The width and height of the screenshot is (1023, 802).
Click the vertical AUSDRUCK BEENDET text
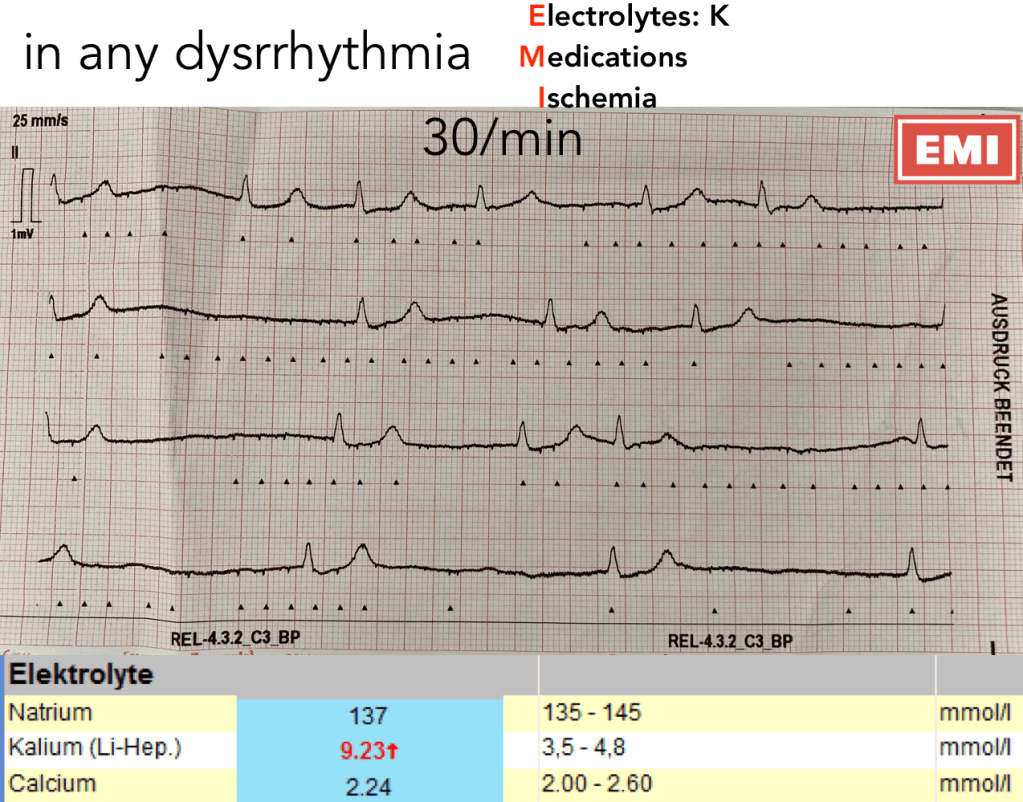[x=996, y=388]
